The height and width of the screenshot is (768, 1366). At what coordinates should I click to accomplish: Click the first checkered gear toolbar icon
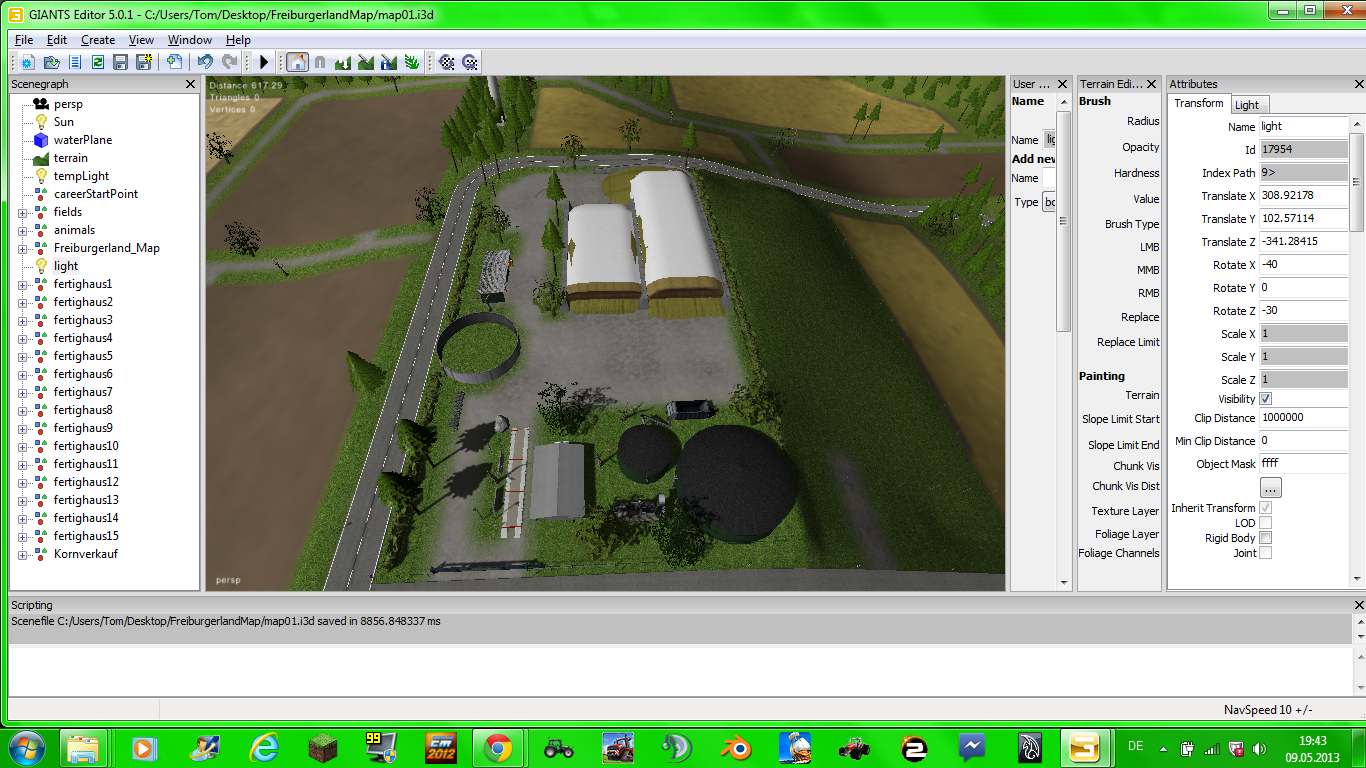(447, 62)
